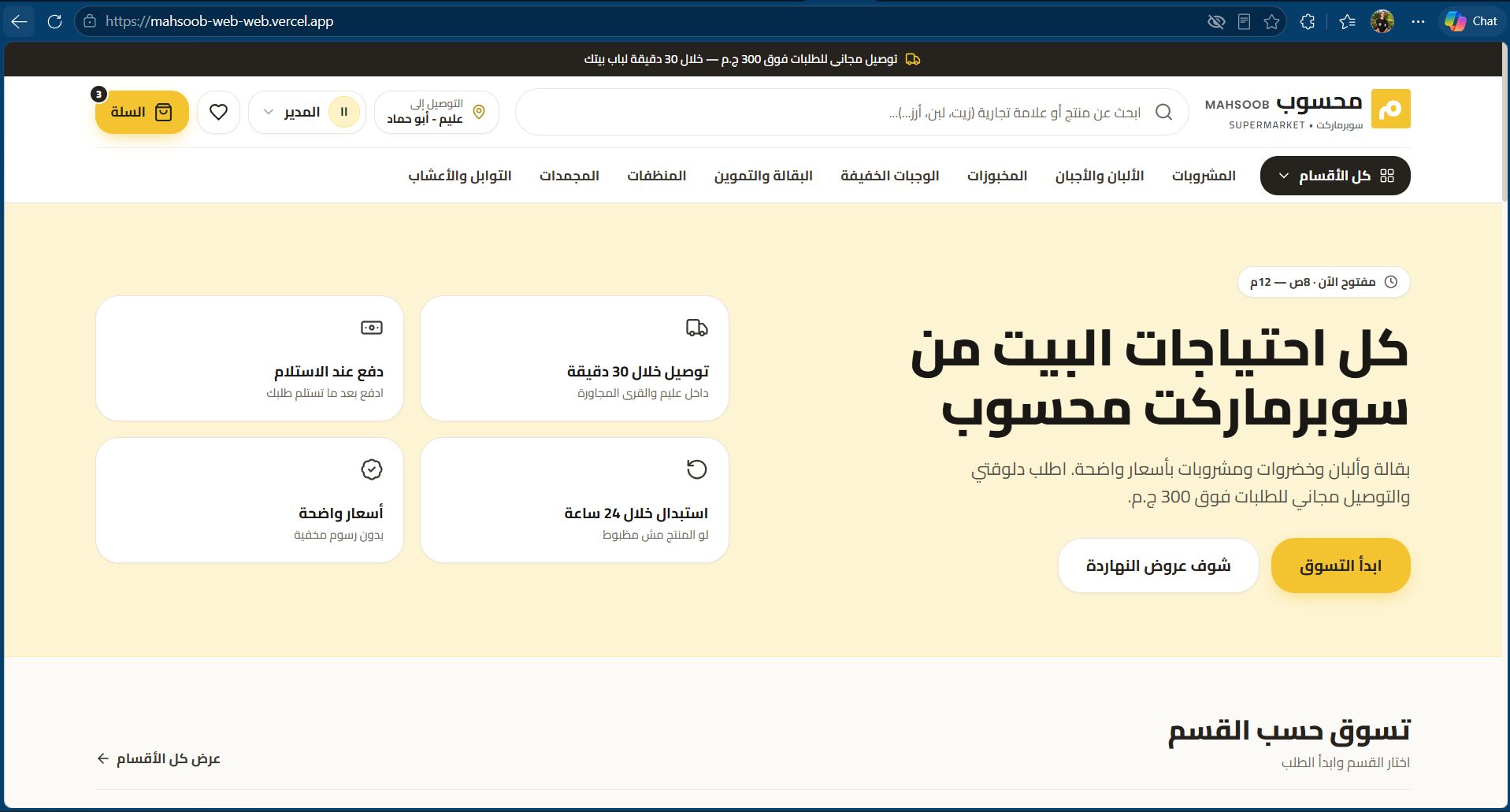Image resolution: width=1510 pixels, height=812 pixels.
Task: Open the المجمدات category
Action: [x=569, y=176]
